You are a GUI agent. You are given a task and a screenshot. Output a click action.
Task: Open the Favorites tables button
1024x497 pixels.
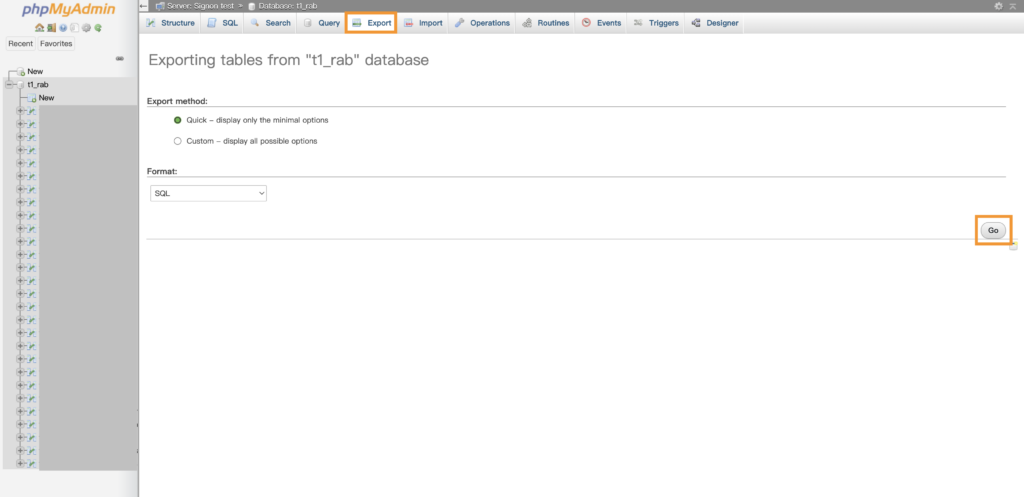[56, 44]
